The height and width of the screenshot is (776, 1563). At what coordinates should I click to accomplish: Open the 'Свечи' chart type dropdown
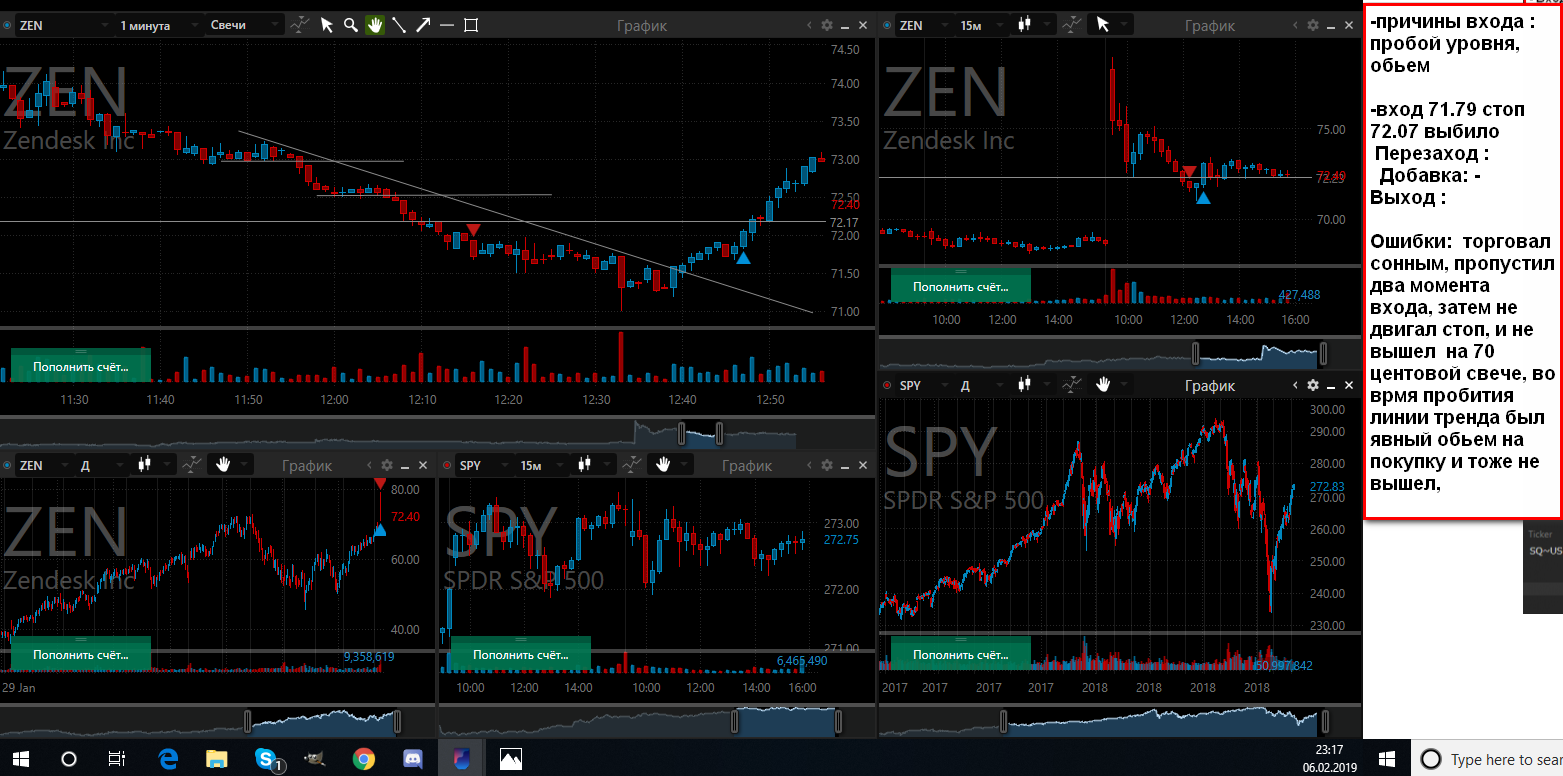pyautogui.click(x=245, y=25)
